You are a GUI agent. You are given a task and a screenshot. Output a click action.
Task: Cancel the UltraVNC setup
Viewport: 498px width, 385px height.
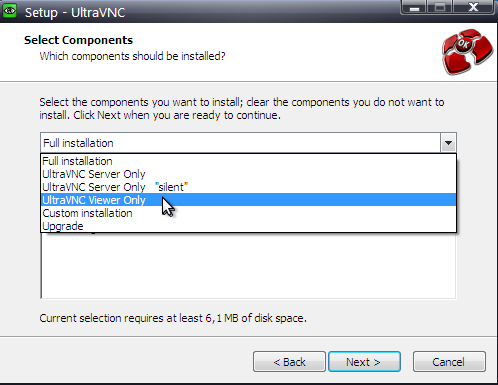point(449,362)
